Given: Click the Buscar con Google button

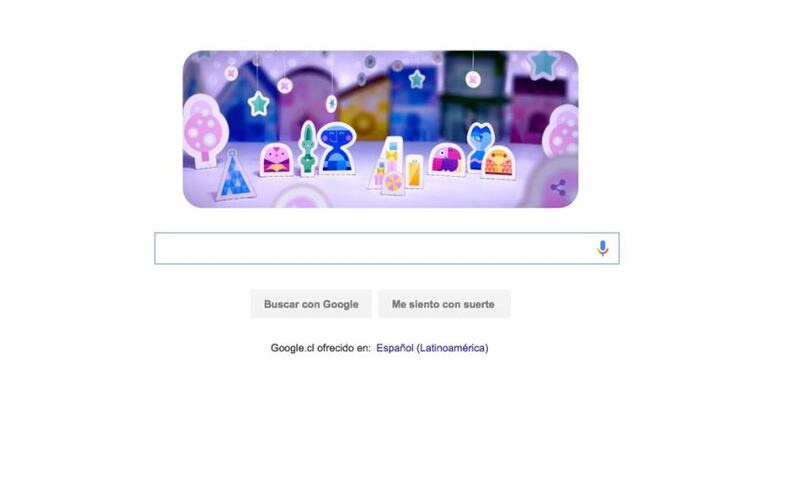Looking at the screenshot, I should coord(311,304).
